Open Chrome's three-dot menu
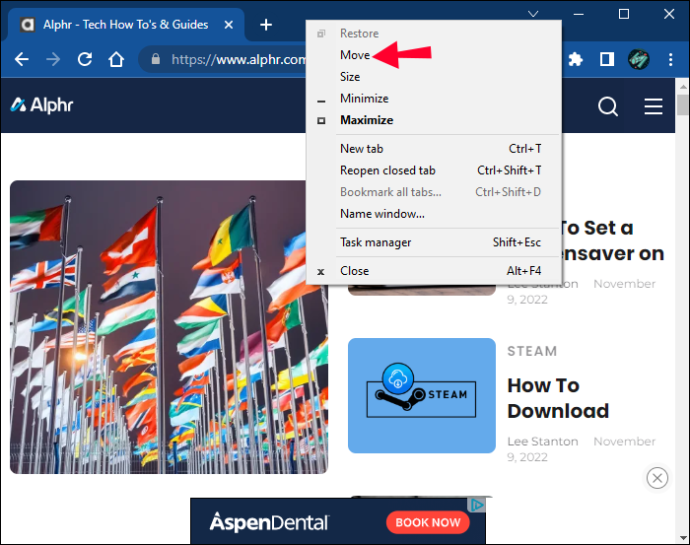The width and height of the screenshot is (690, 545). point(670,59)
